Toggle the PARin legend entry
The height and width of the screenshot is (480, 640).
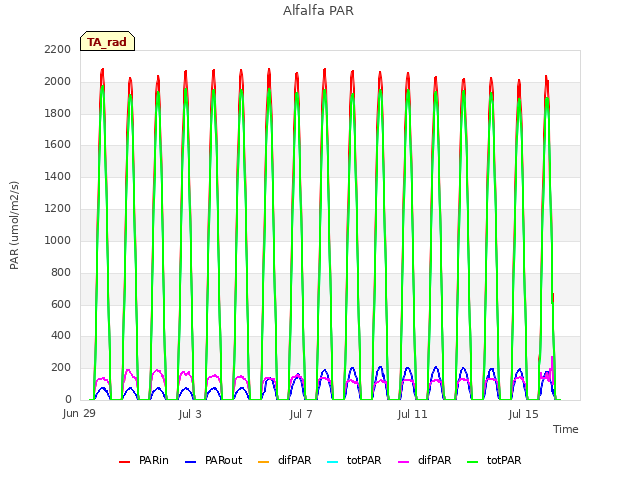pos(144,460)
